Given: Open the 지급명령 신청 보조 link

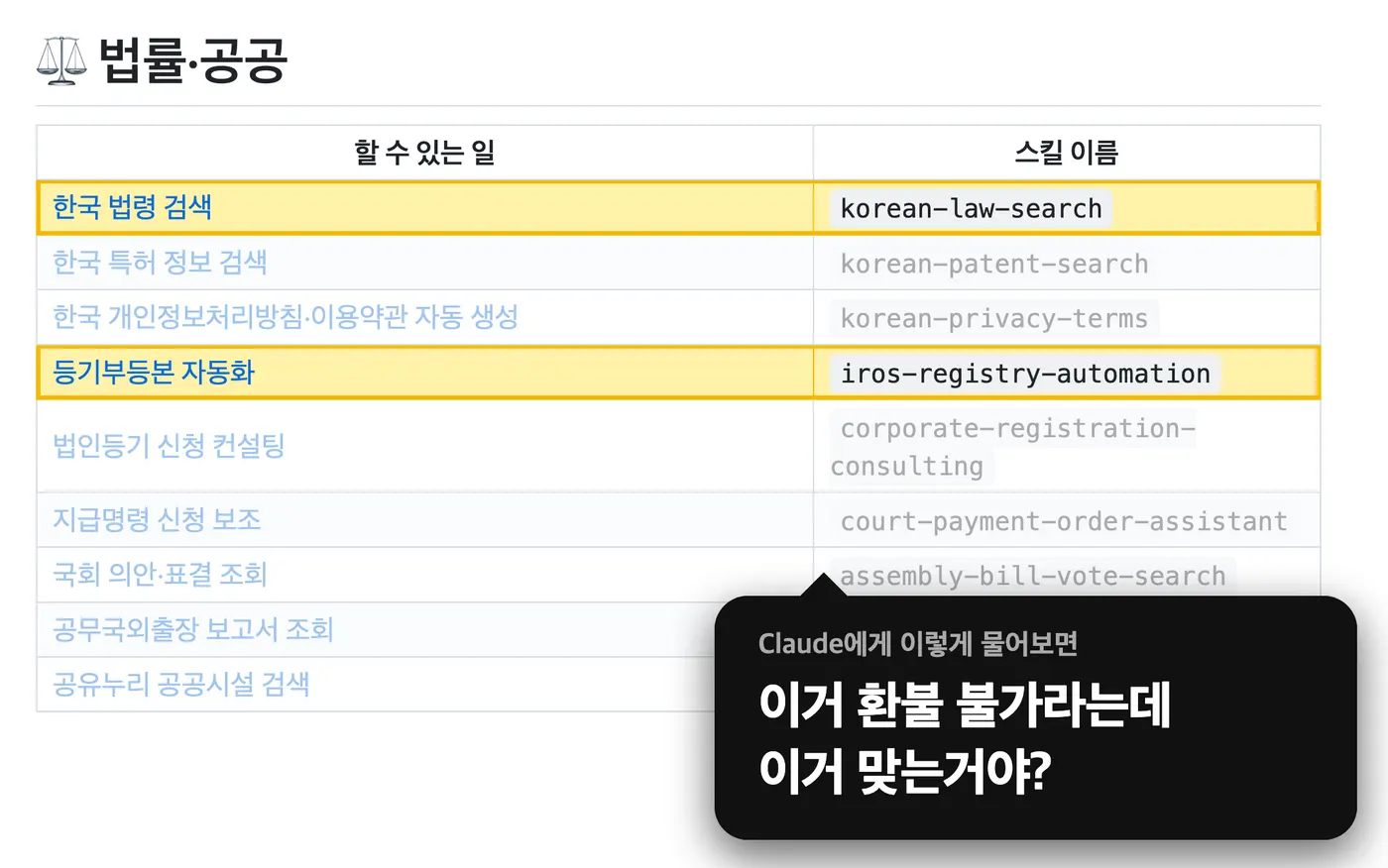Looking at the screenshot, I should tap(157, 519).
